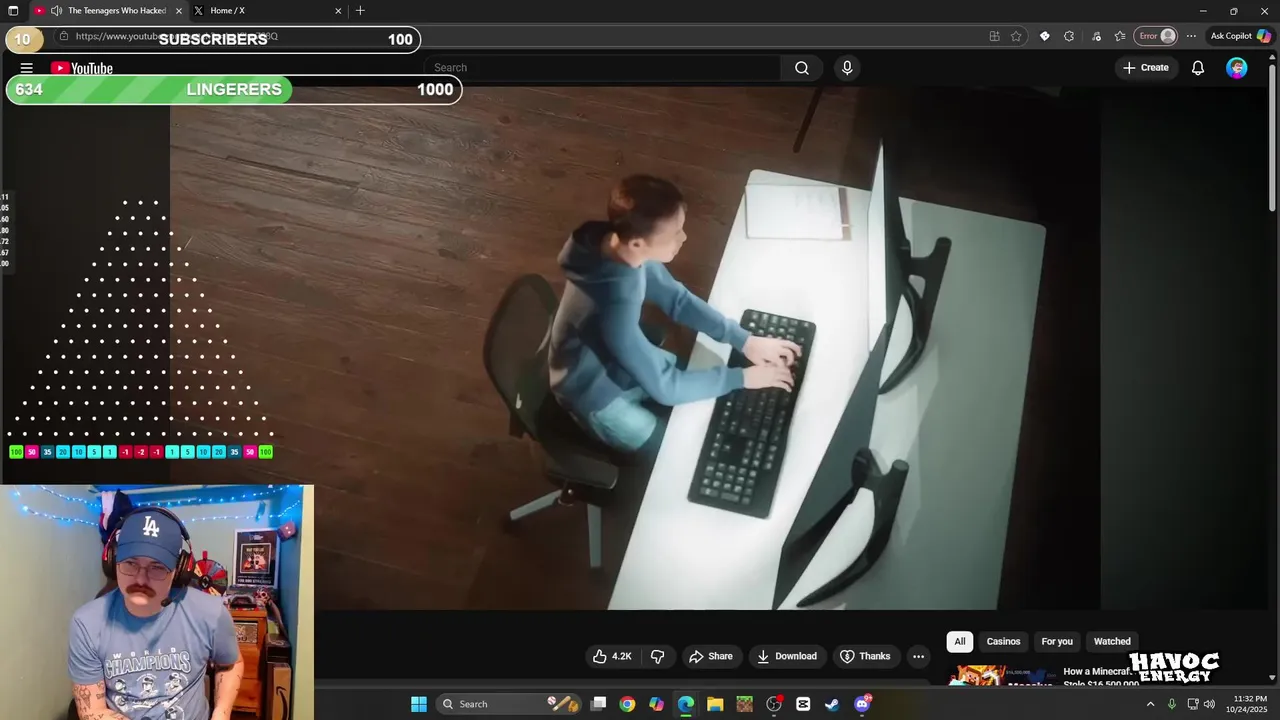Click the Share button under the video

pos(711,656)
